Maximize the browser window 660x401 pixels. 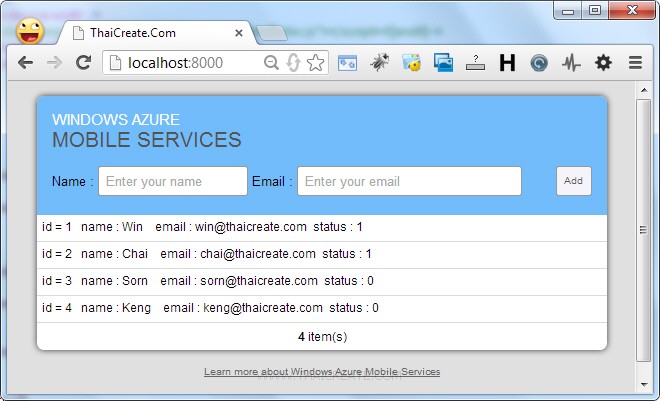coord(595,11)
